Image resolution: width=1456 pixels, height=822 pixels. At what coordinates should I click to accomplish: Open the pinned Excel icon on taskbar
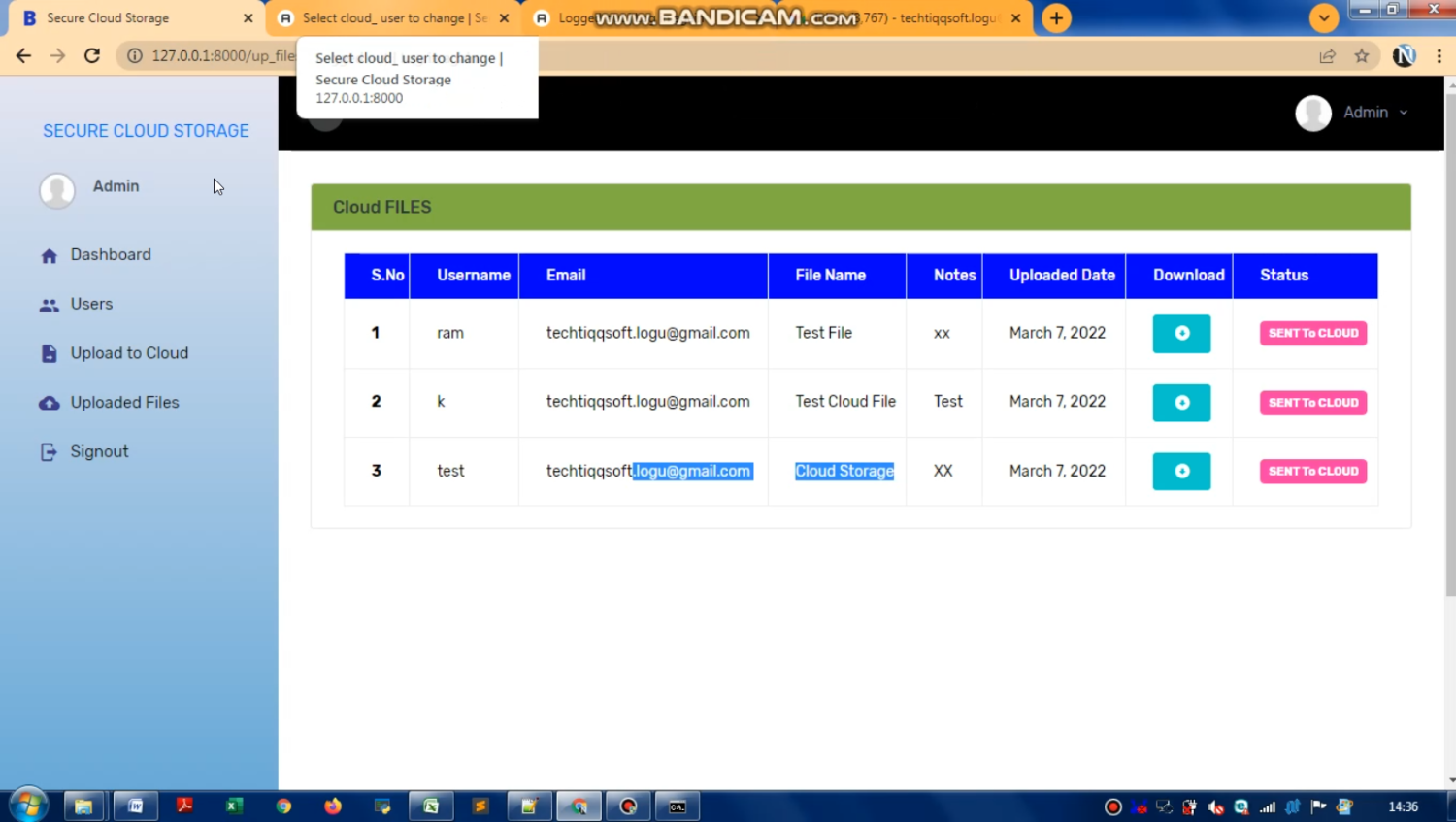pyautogui.click(x=234, y=806)
